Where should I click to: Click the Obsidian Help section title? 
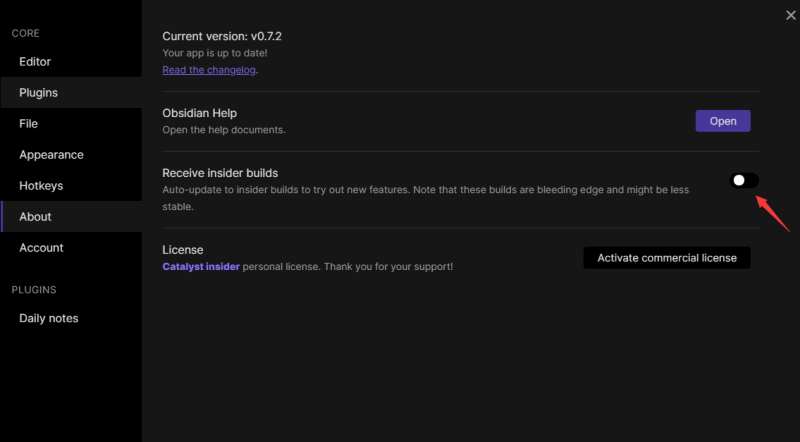[199, 113]
